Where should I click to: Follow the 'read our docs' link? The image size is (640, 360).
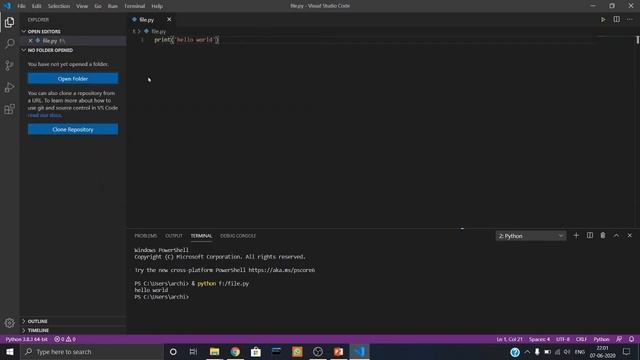pyautogui.click(x=45, y=115)
